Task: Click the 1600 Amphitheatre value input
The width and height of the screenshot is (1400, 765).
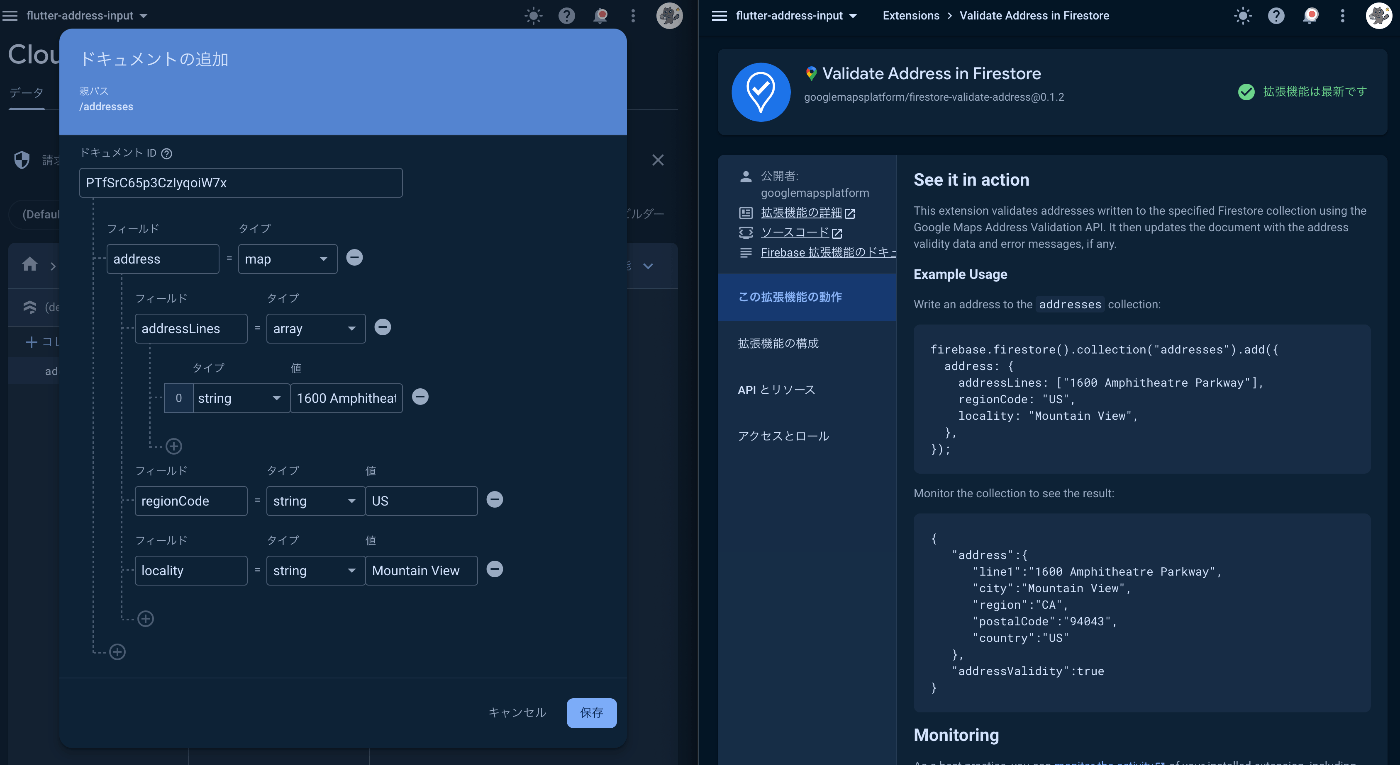Action: (347, 398)
